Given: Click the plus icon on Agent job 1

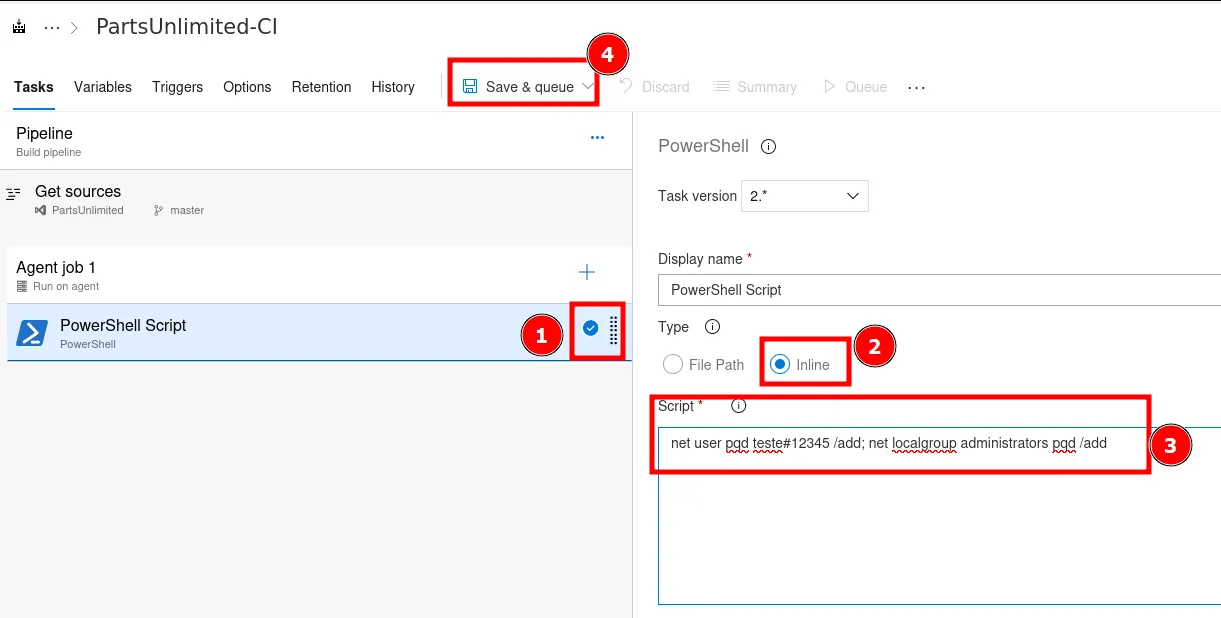Looking at the screenshot, I should (587, 273).
